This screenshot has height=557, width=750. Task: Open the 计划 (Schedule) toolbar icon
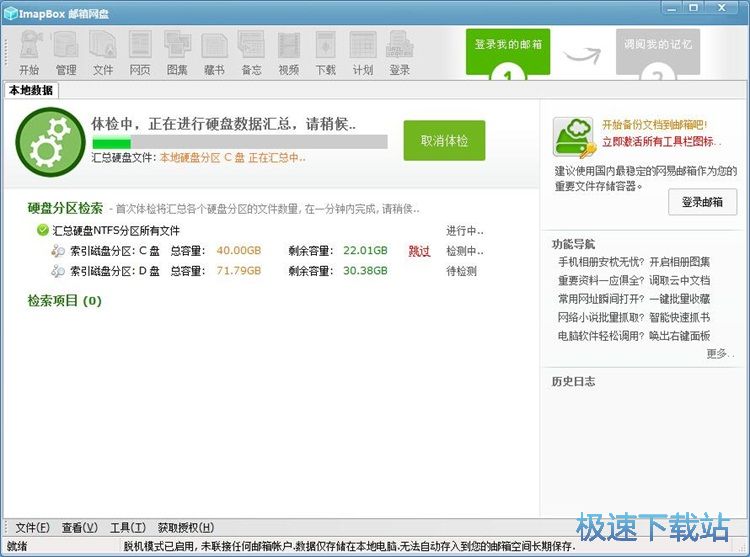click(x=362, y=52)
